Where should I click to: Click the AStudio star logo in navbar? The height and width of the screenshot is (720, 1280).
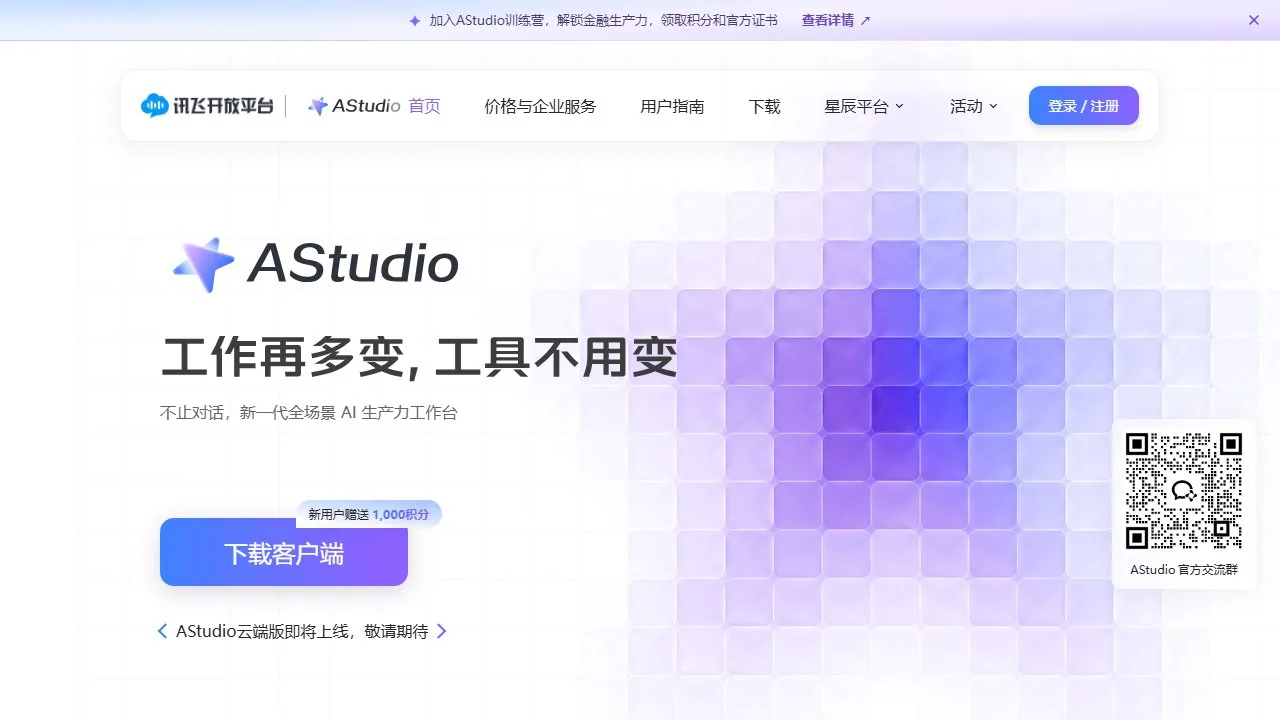tap(318, 106)
